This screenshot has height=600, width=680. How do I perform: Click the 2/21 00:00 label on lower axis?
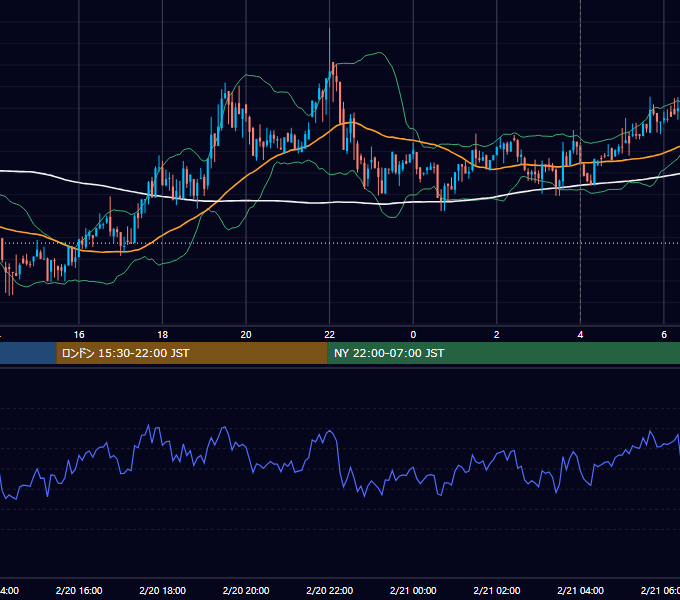pos(413,590)
